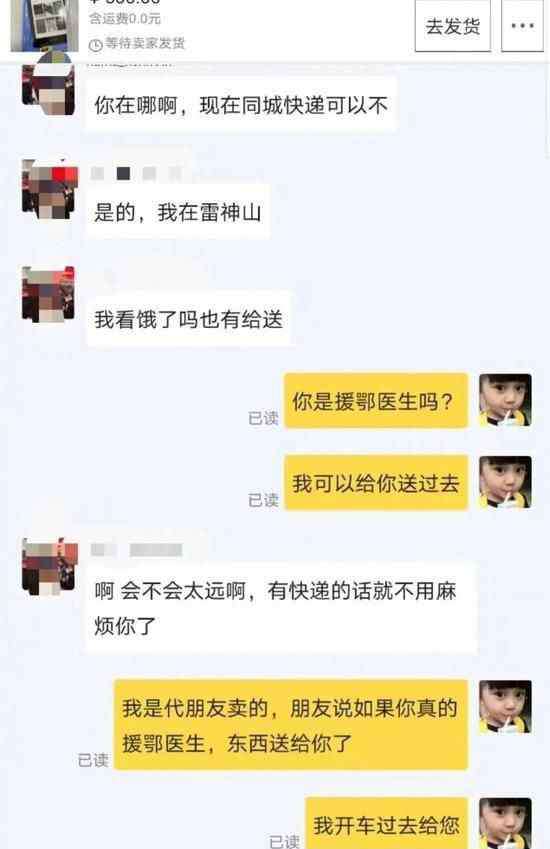This screenshot has width=550, height=849.
Task: Select the message bubble 我看饿了吗也有给送
Action: click(188, 319)
